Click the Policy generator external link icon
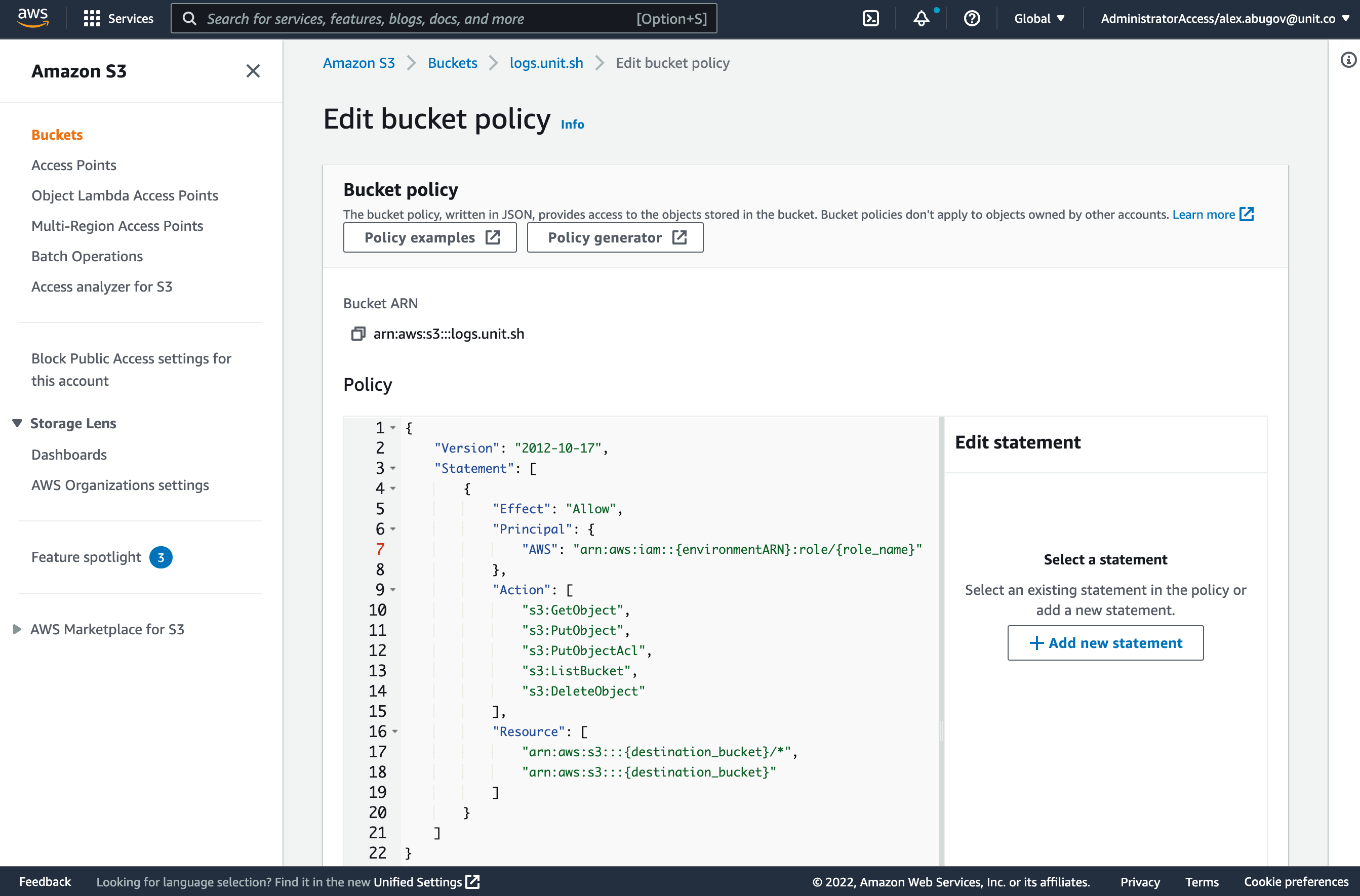Image resolution: width=1360 pixels, height=896 pixels. tap(679, 237)
